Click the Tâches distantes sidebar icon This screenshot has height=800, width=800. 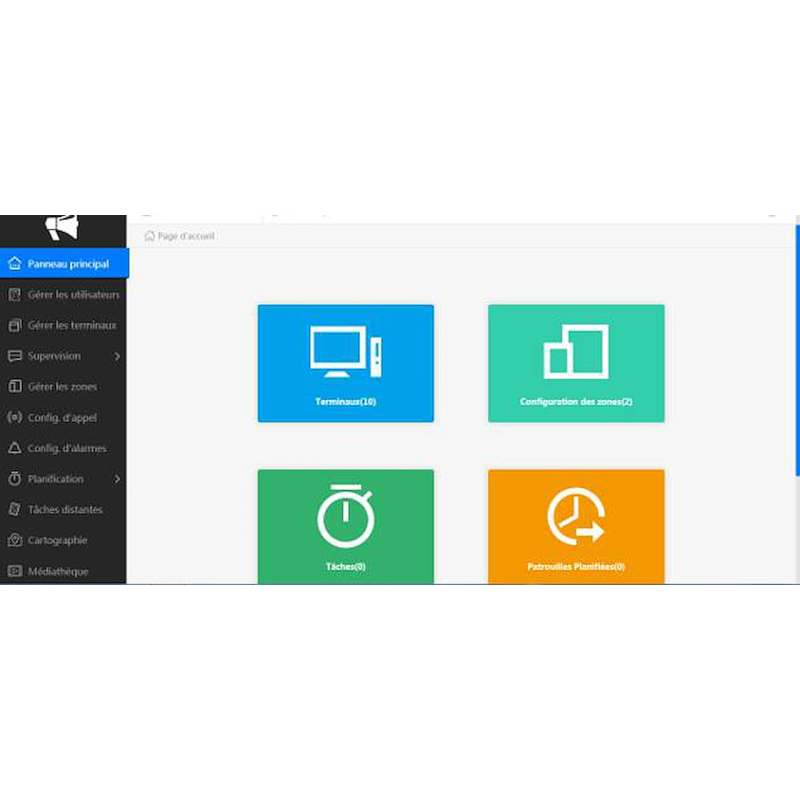pos(14,509)
